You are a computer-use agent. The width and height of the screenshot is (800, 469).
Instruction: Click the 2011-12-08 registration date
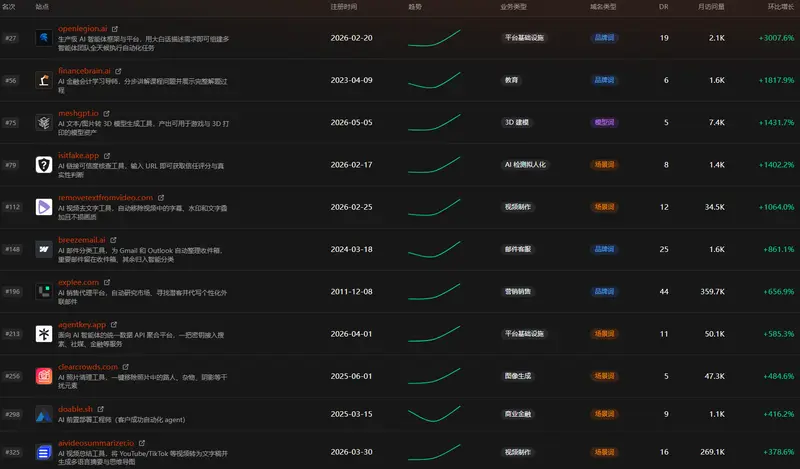coord(352,291)
